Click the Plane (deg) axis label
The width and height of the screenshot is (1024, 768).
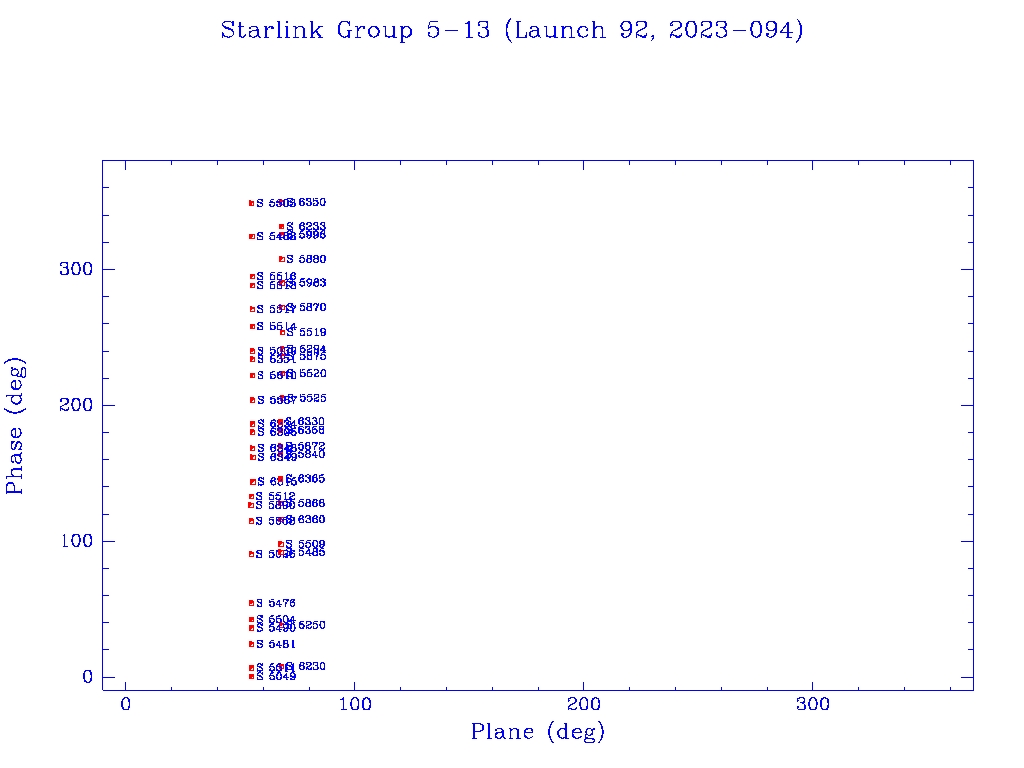coord(537,731)
